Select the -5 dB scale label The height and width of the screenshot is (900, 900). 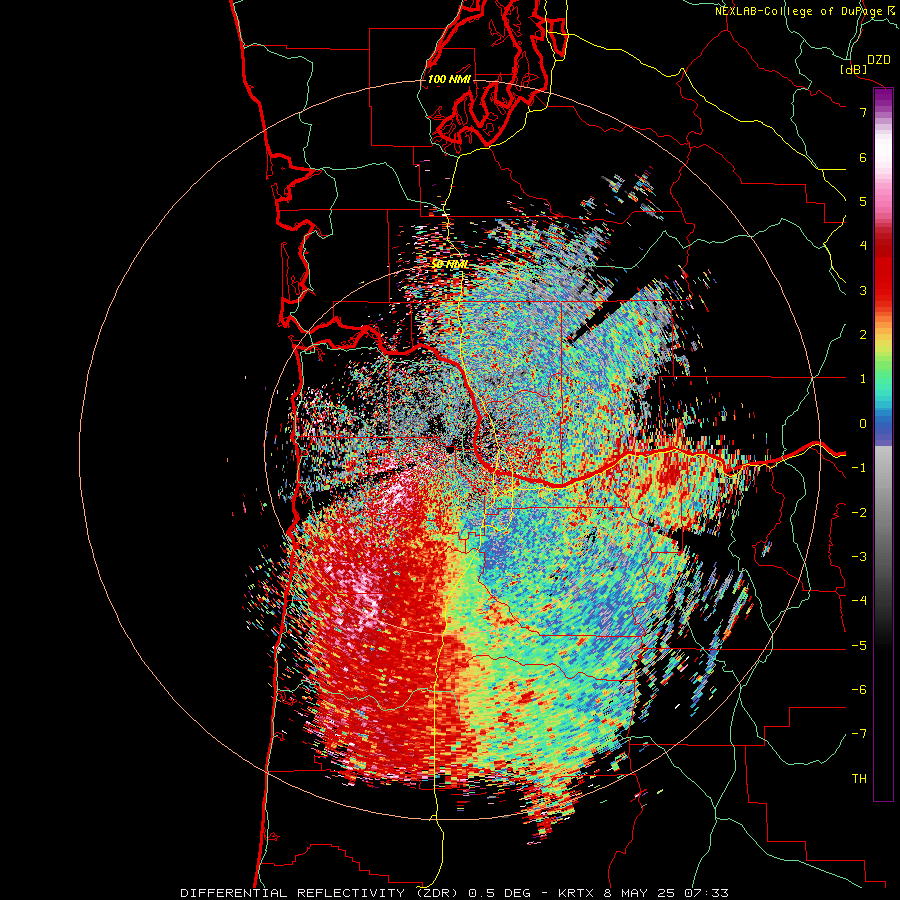[859, 646]
